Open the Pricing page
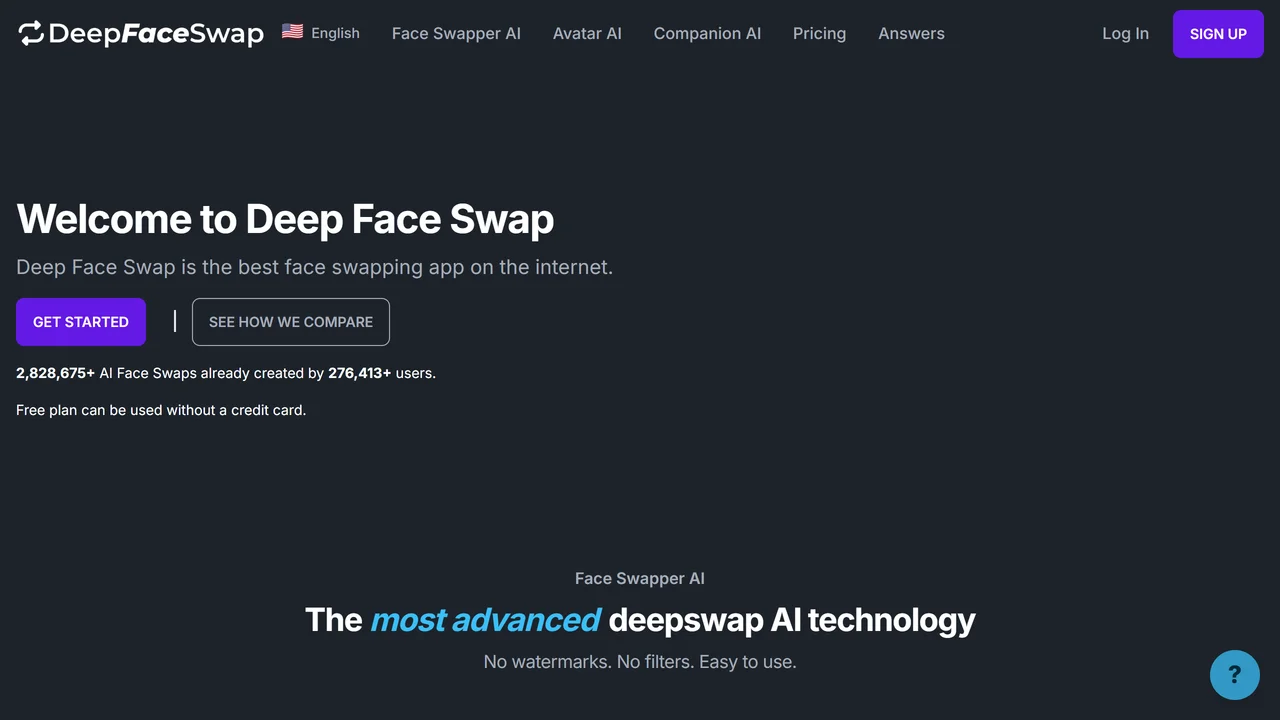This screenshot has height=720, width=1280. tap(819, 33)
